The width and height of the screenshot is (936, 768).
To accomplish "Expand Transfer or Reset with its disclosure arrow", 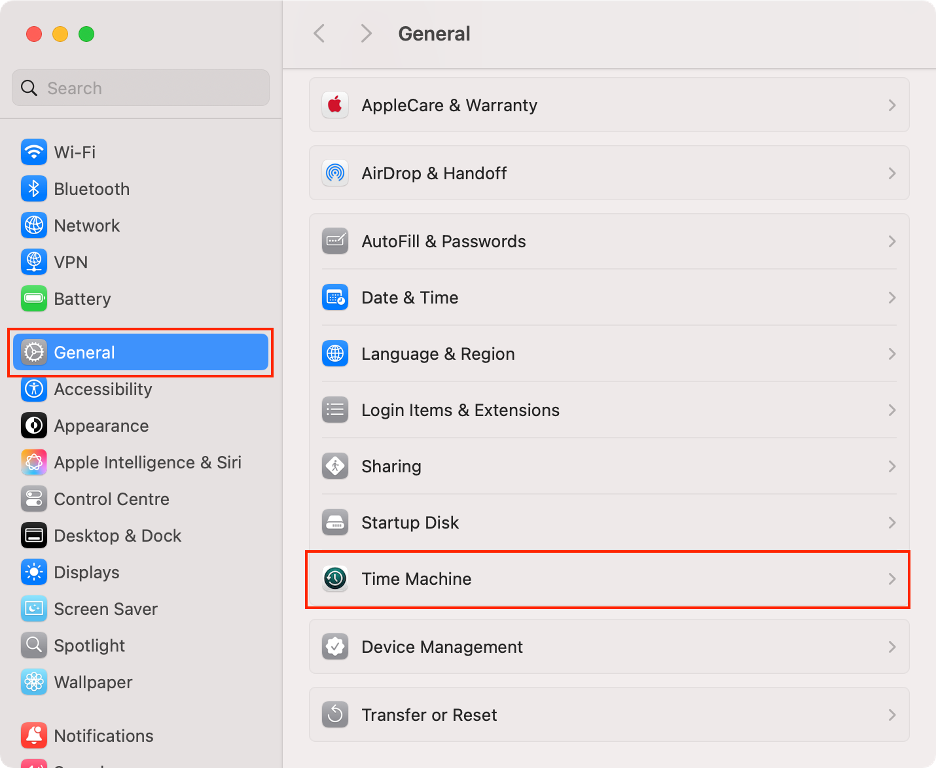I will tap(892, 714).
